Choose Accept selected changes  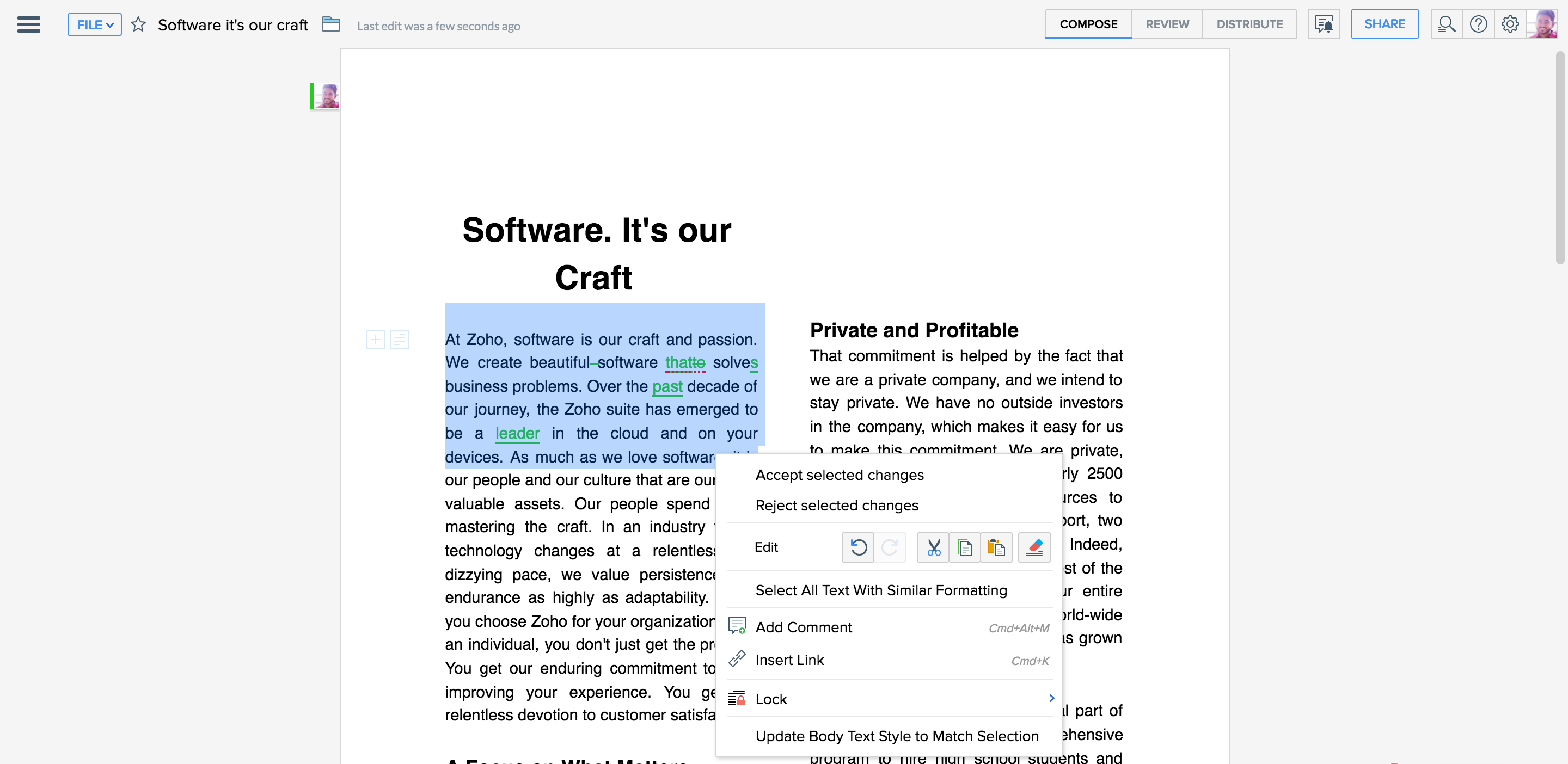(840, 475)
